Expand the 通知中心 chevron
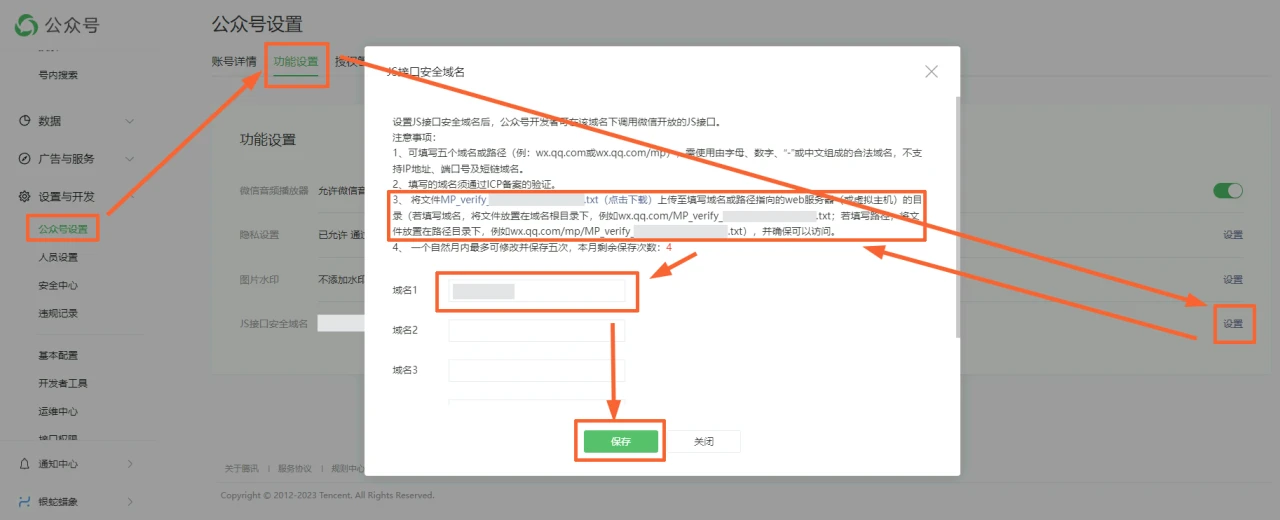The width and height of the screenshot is (1280, 520). (130, 464)
